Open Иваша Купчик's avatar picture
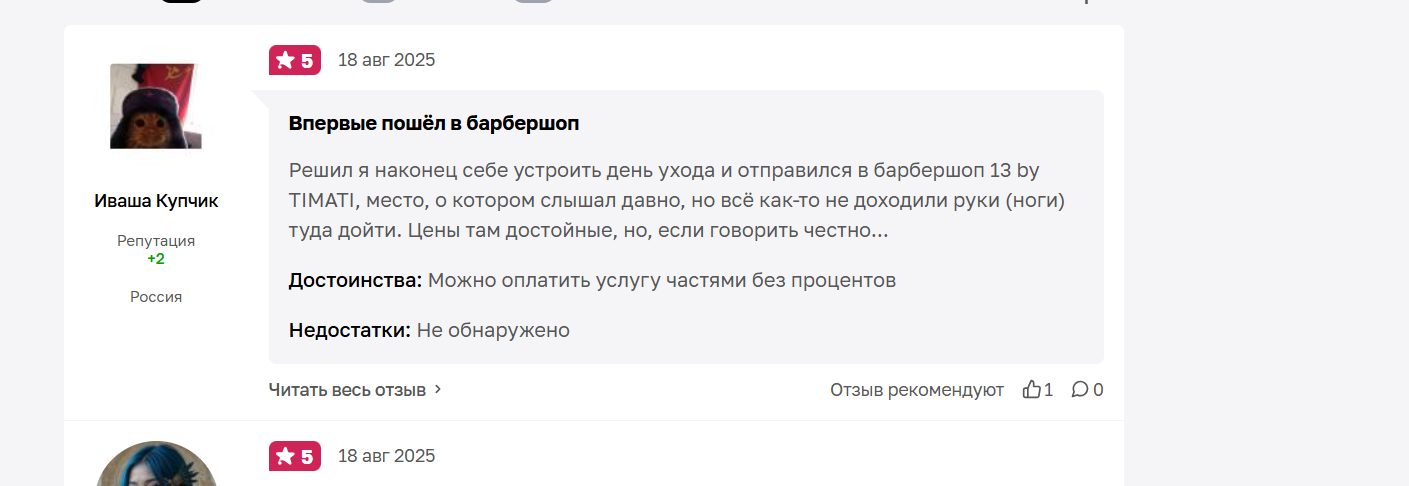Viewport: 1409px width, 486px height. pyautogui.click(x=155, y=106)
